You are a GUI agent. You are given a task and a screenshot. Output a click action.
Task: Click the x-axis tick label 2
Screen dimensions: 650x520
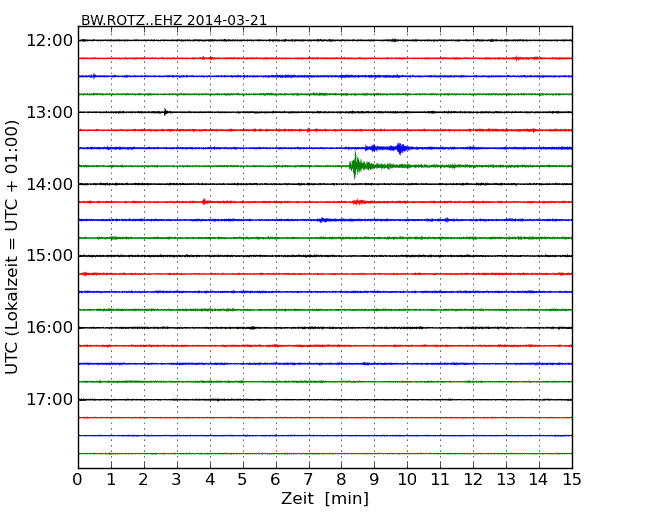click(x=143, y=480)
